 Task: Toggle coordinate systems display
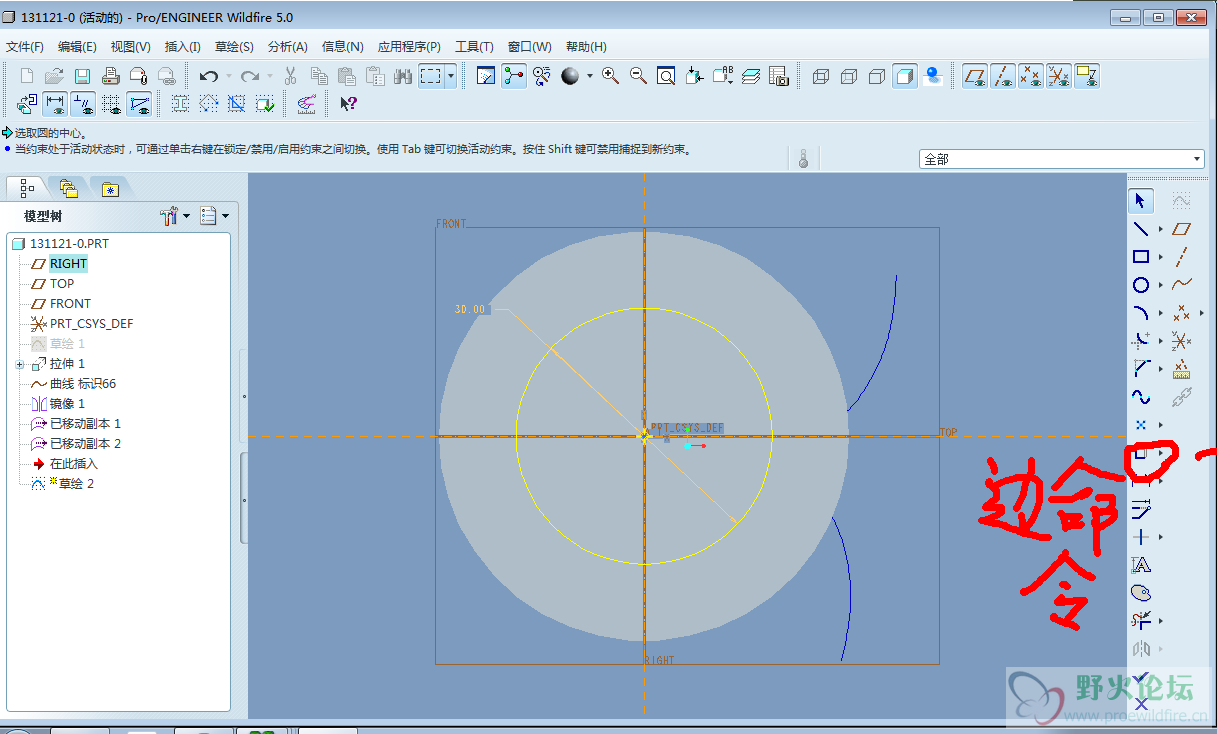1059,76
